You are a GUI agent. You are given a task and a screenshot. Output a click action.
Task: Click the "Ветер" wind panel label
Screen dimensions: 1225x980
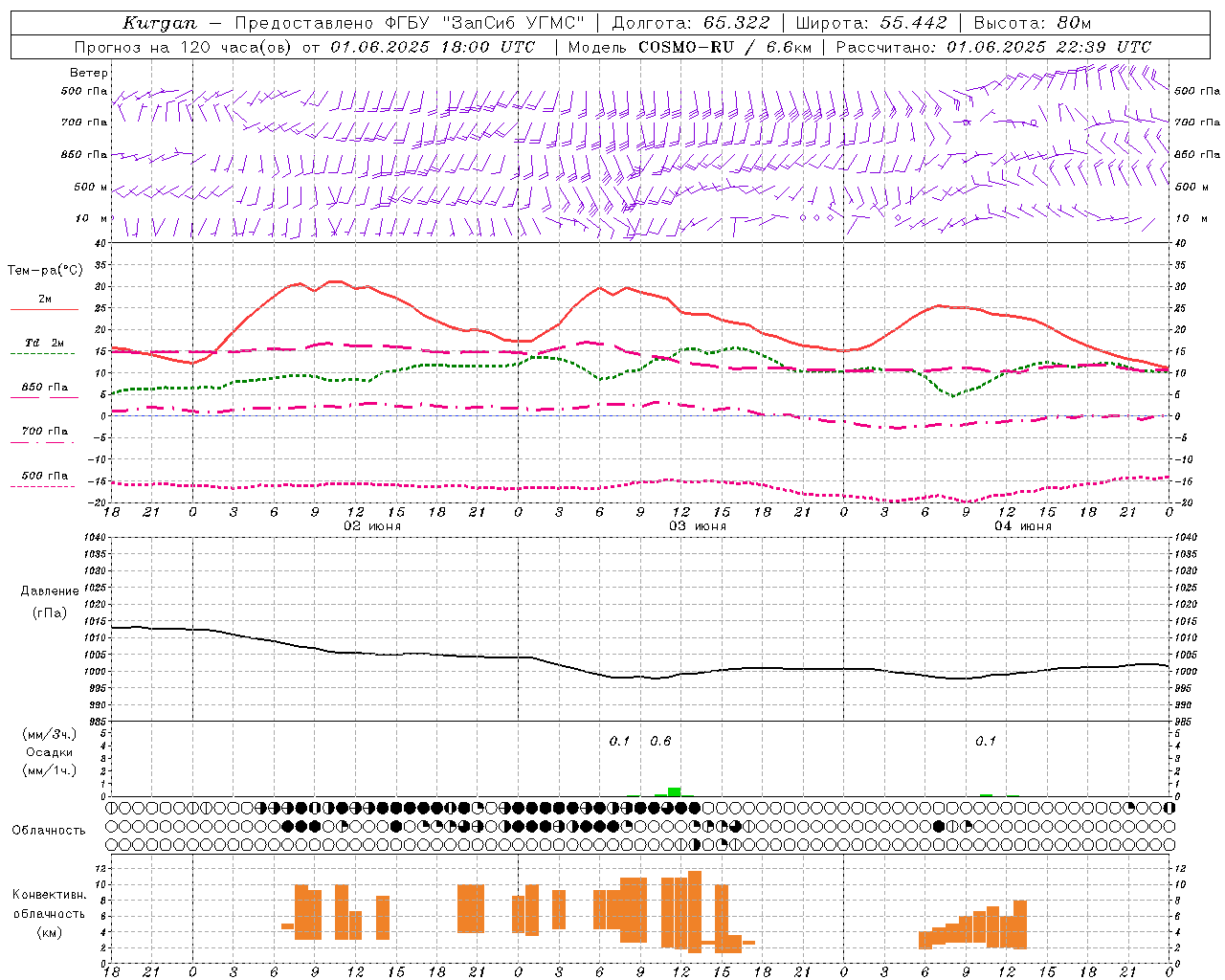(x=89, y=73)
